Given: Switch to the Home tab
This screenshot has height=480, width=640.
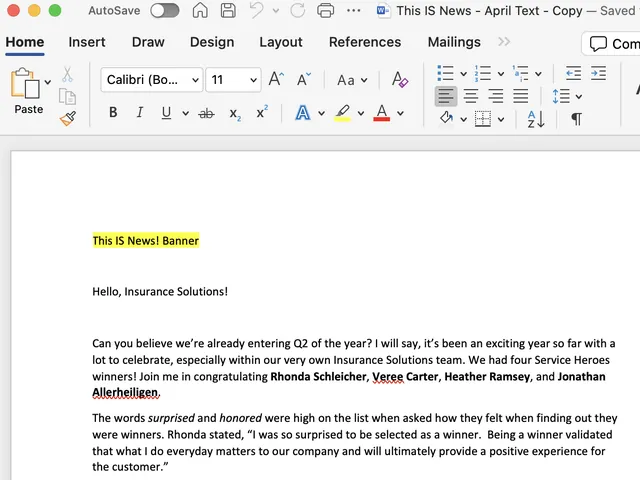Looking at the screenshot, I should (x=24, y=42).
